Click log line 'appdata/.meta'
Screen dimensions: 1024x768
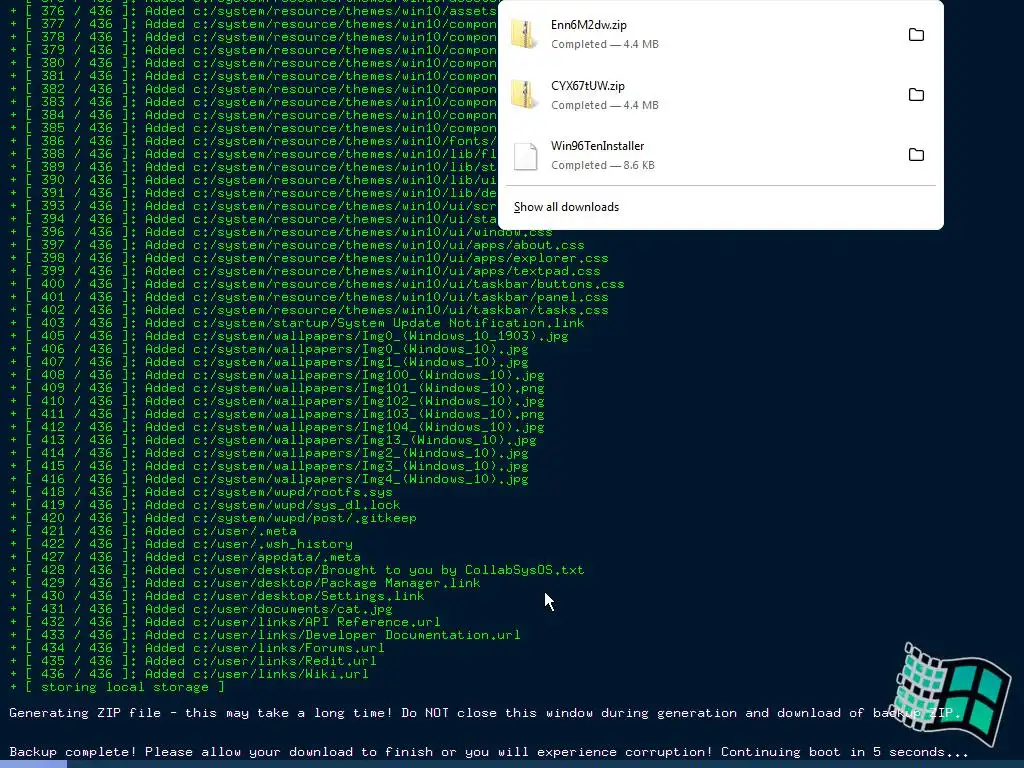click(x=185, y=556)
